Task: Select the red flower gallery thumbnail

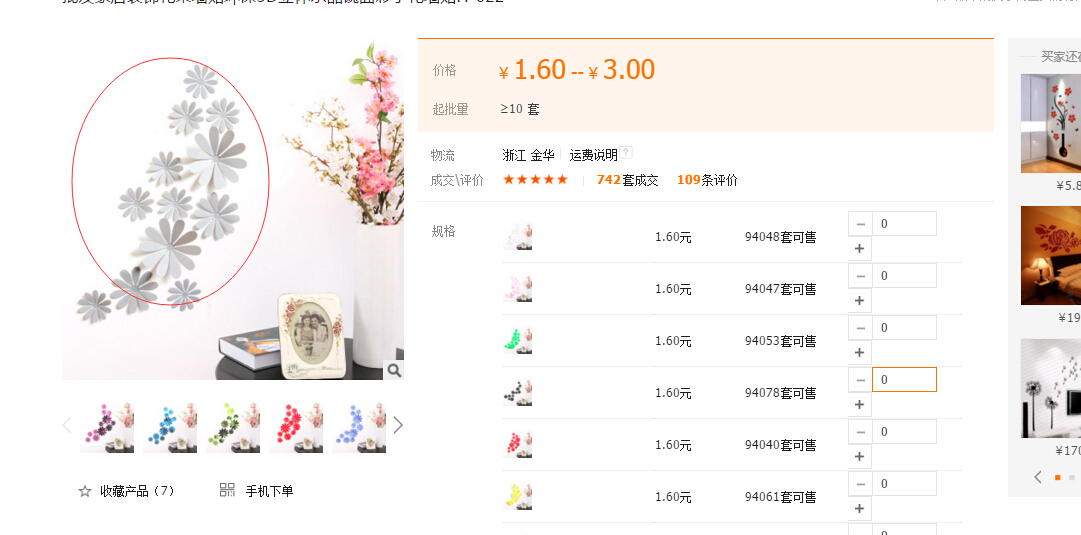Action: click(296, 427)
